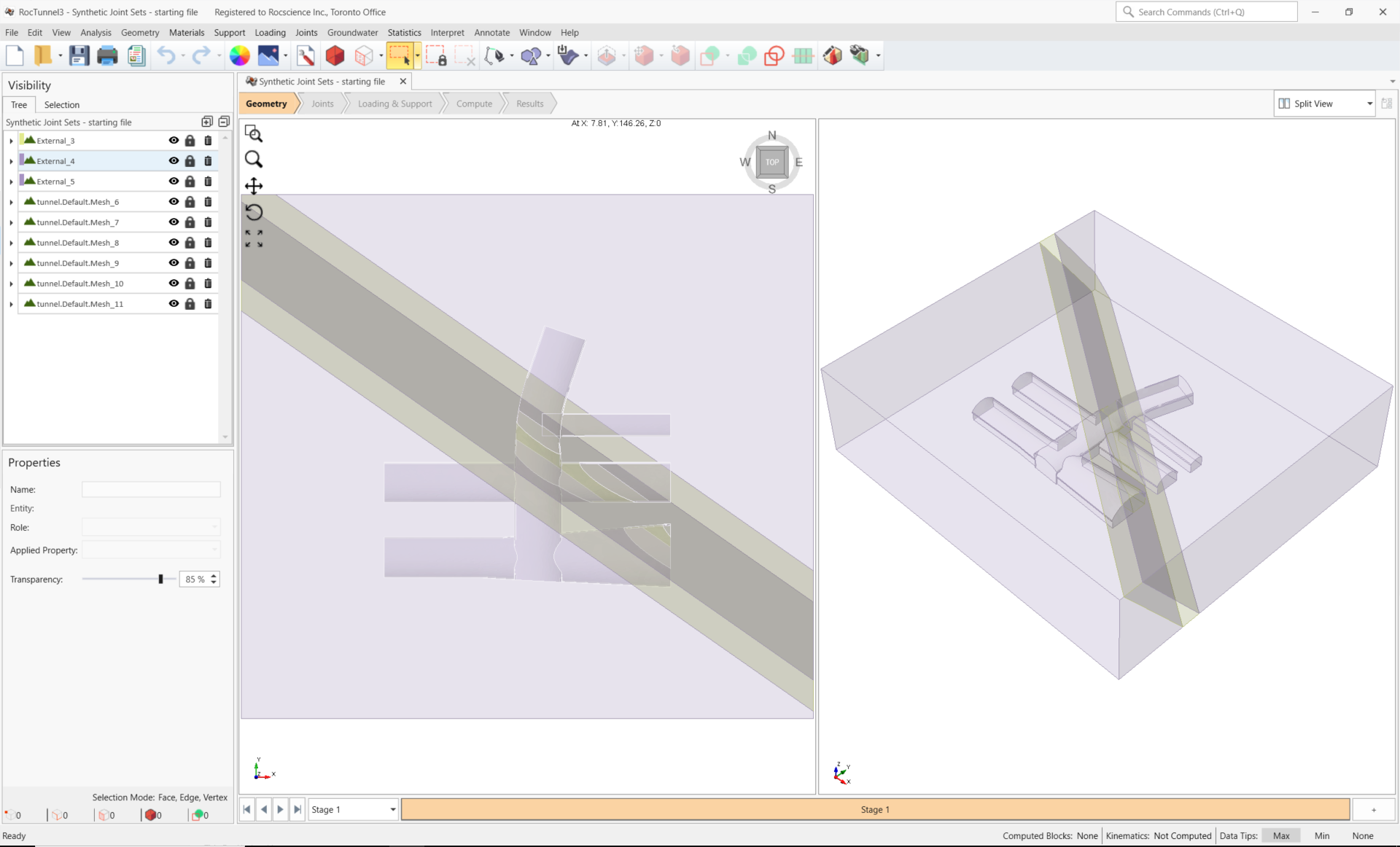Click the Geometry menu item
This screenshot has width=1400, height=847.
coord(139,32)
